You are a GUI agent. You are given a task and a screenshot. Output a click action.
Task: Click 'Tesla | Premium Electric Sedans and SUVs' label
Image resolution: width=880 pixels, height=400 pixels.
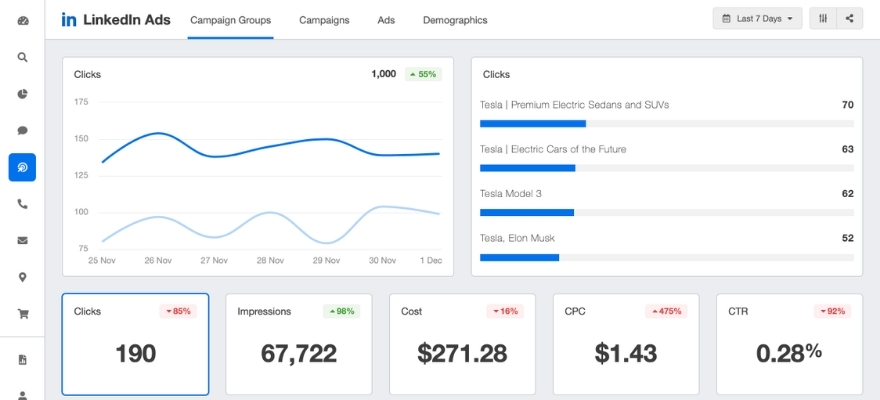(574, 105)
